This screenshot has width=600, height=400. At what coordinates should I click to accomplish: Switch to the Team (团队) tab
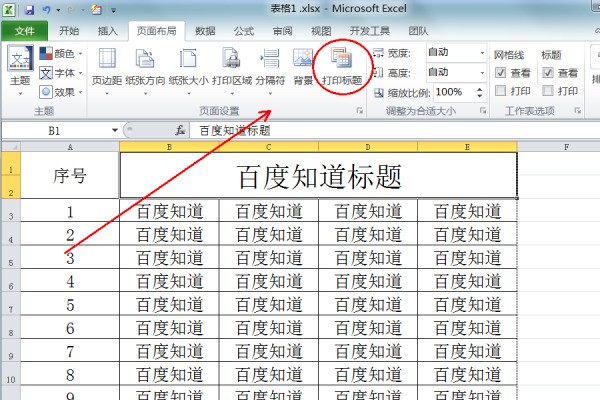(x=418, y=31)
